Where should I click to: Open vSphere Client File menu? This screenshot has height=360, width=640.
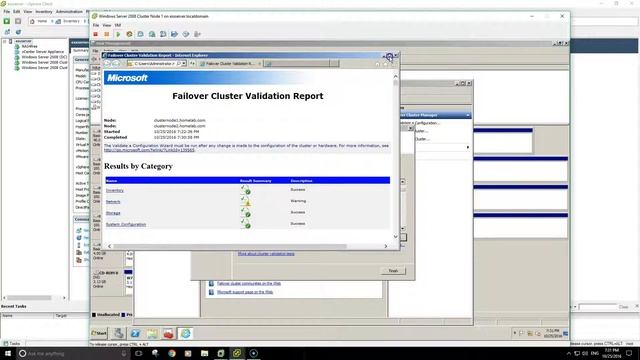pos(7,11)
